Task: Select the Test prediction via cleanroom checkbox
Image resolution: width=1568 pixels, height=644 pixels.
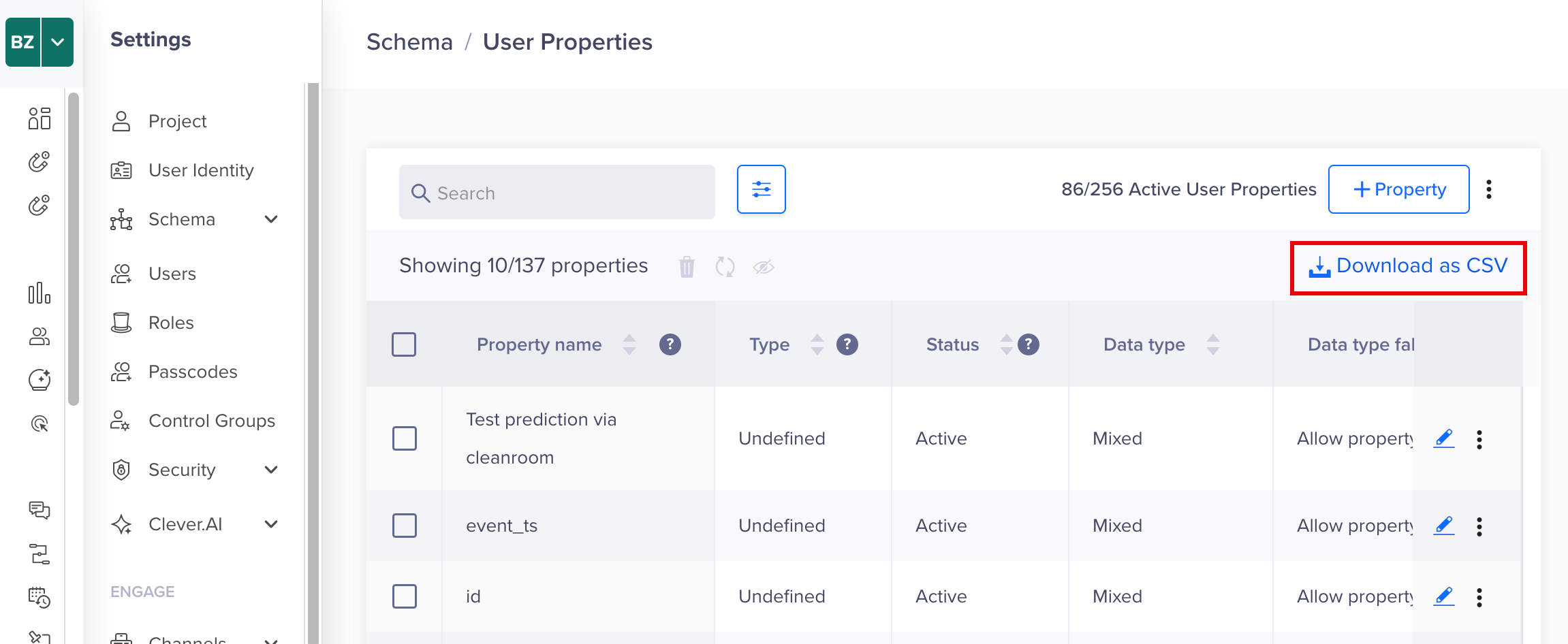Action: point(405,438)
